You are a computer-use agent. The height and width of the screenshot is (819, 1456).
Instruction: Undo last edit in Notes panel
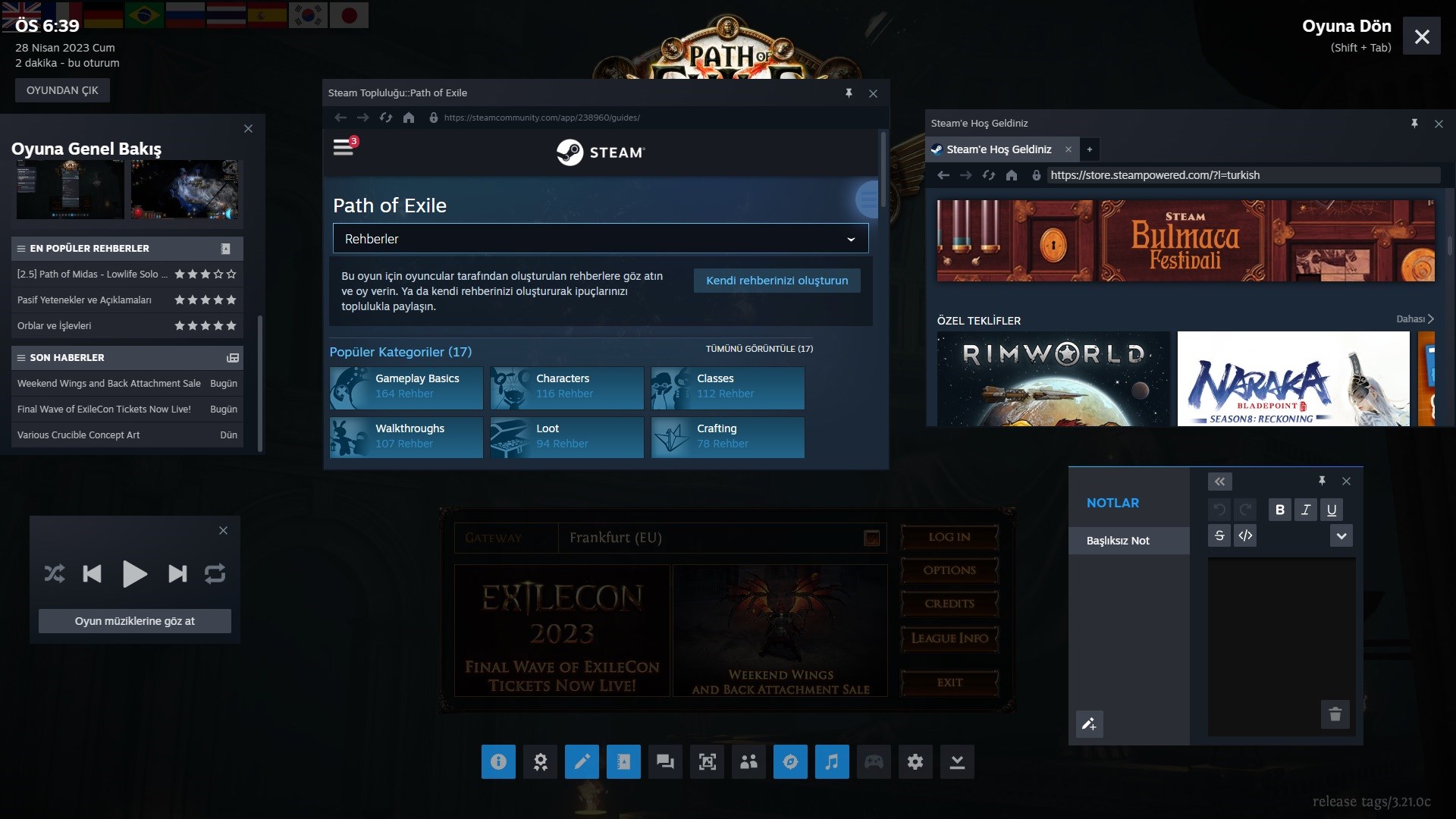click(1219, 510)
